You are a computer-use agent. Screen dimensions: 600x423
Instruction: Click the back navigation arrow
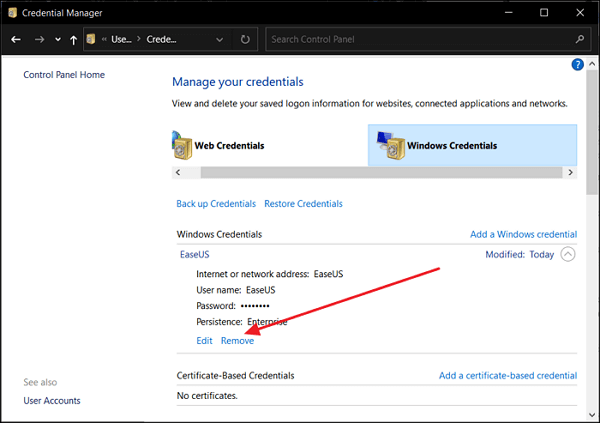point(16,40)
